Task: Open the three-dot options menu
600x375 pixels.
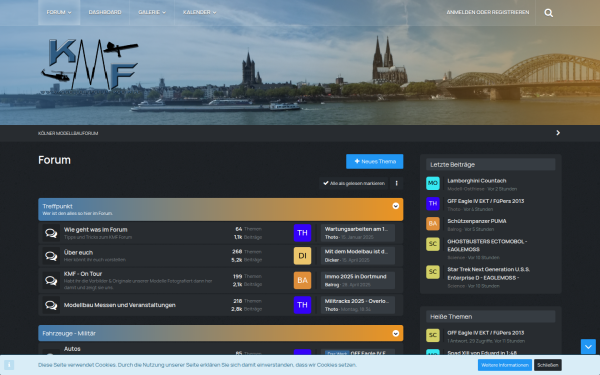Action: [x=396, y=183]
